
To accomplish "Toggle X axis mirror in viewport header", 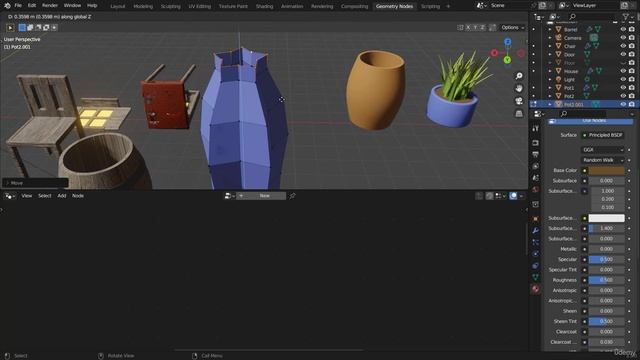I will [468, 27].
